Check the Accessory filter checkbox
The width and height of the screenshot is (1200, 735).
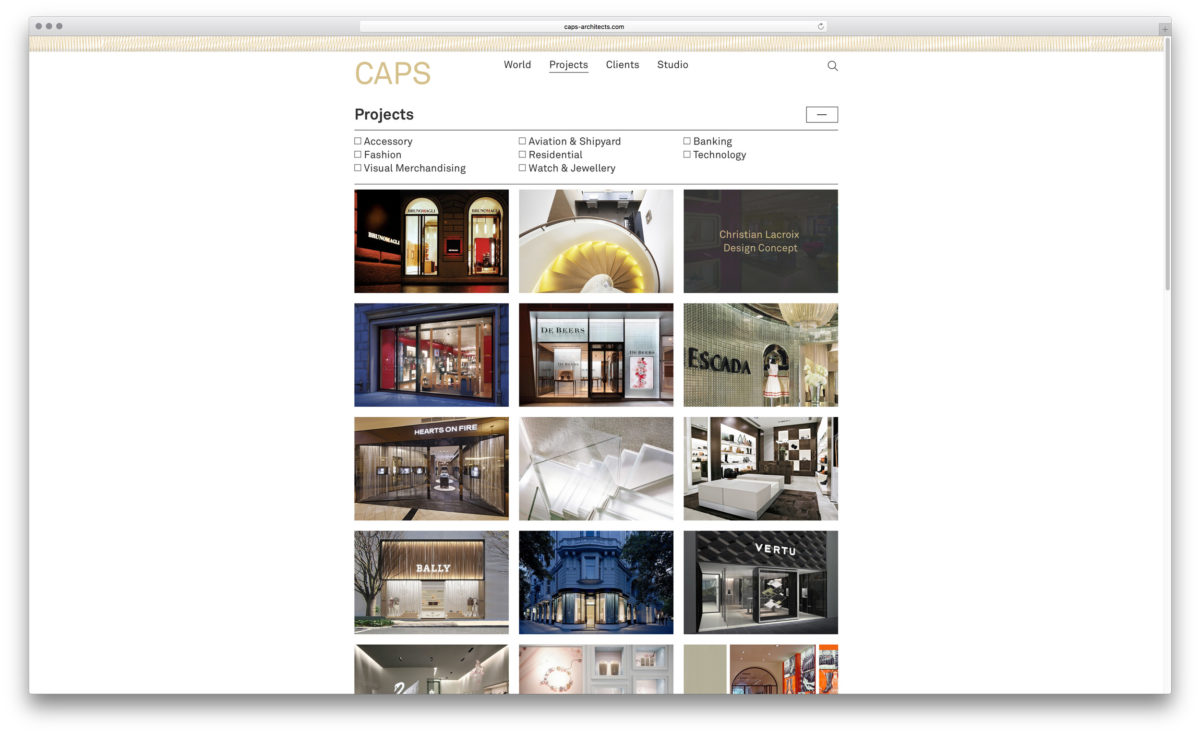point(358,141)
